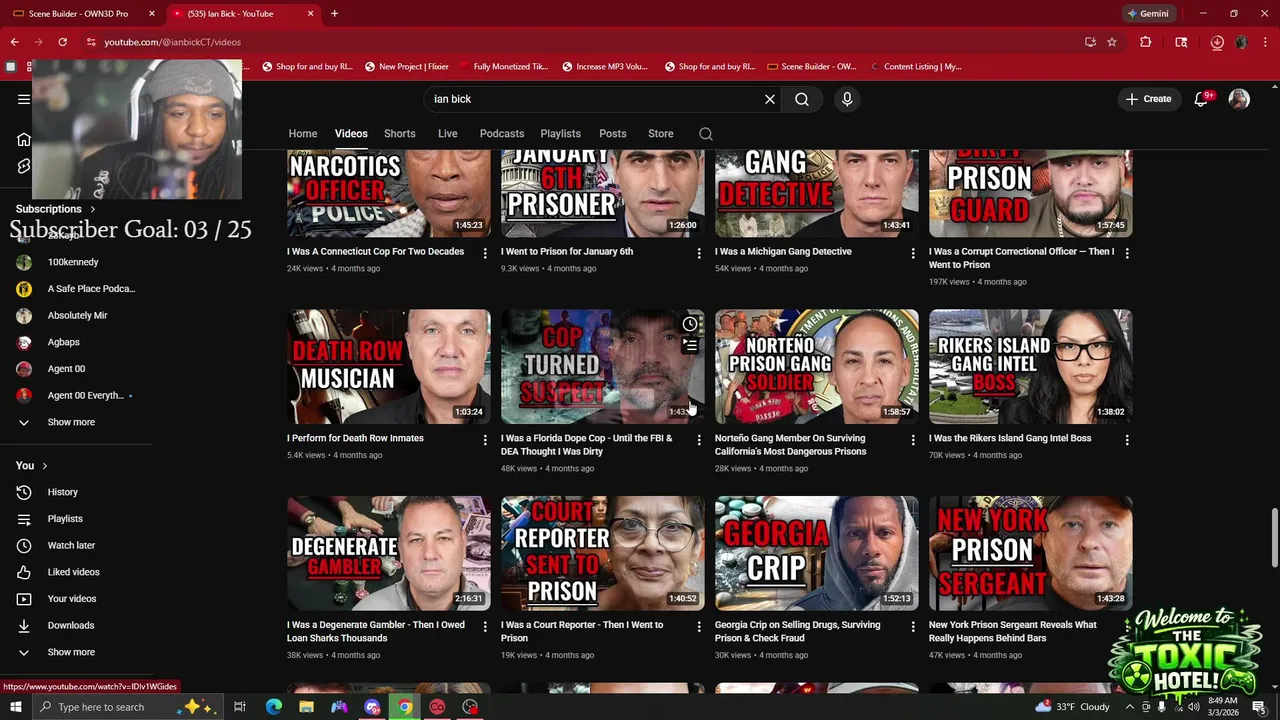Expand the You section chevron

pos(45,466)
